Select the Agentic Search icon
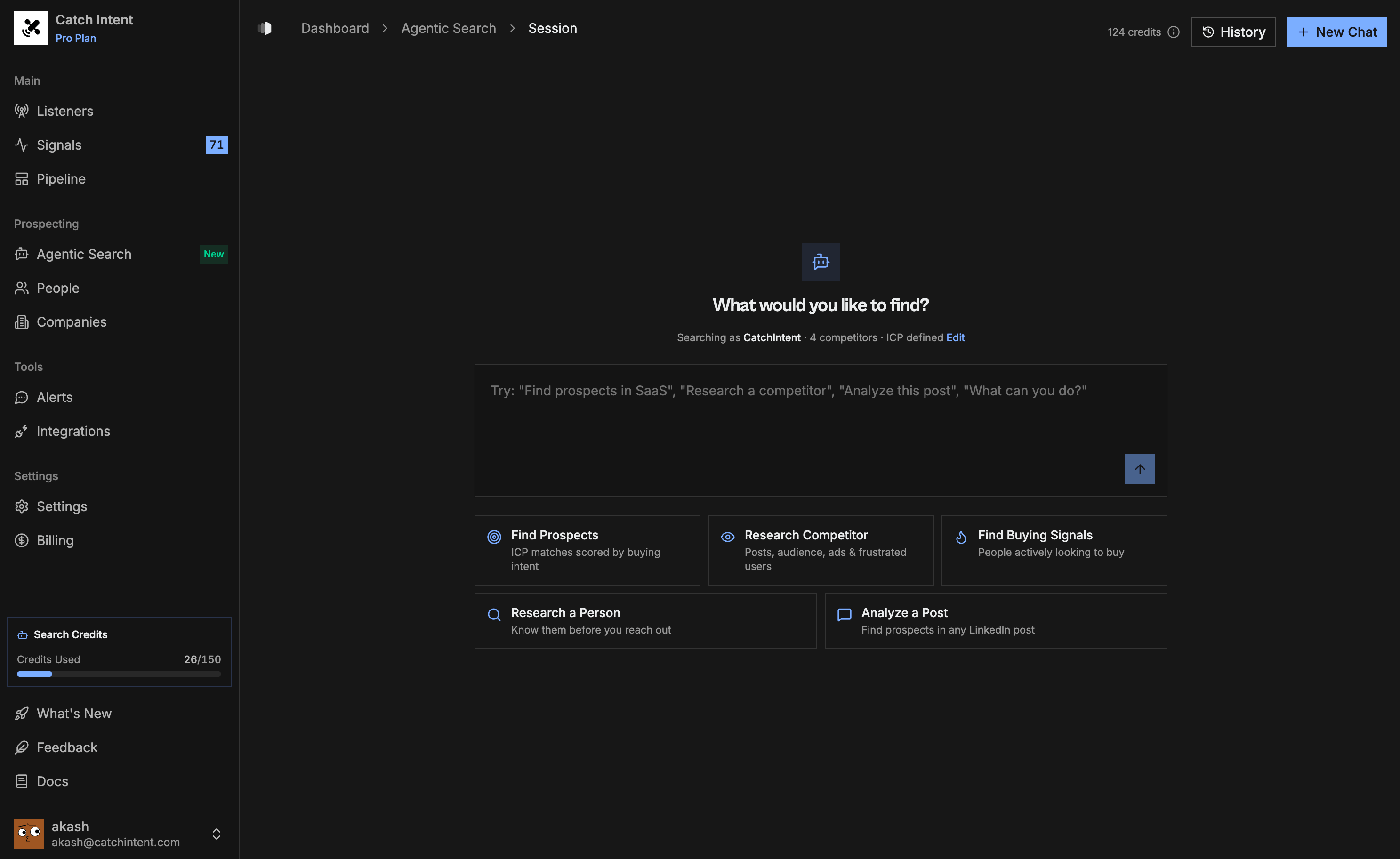Image resolution: width=1400 pixels, height=859 pixels. tap(22, 254)
